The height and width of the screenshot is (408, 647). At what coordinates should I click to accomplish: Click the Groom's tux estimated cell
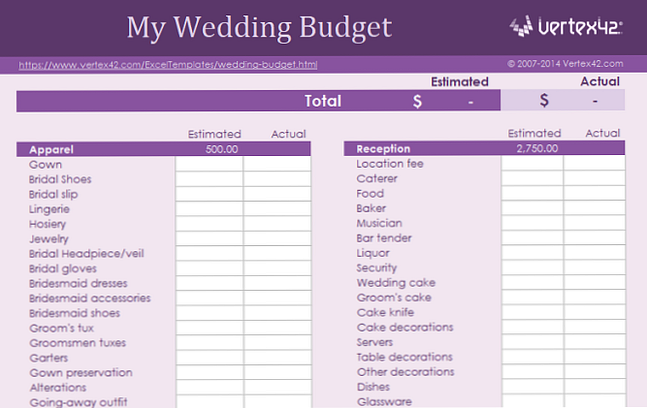coord(209,328)
